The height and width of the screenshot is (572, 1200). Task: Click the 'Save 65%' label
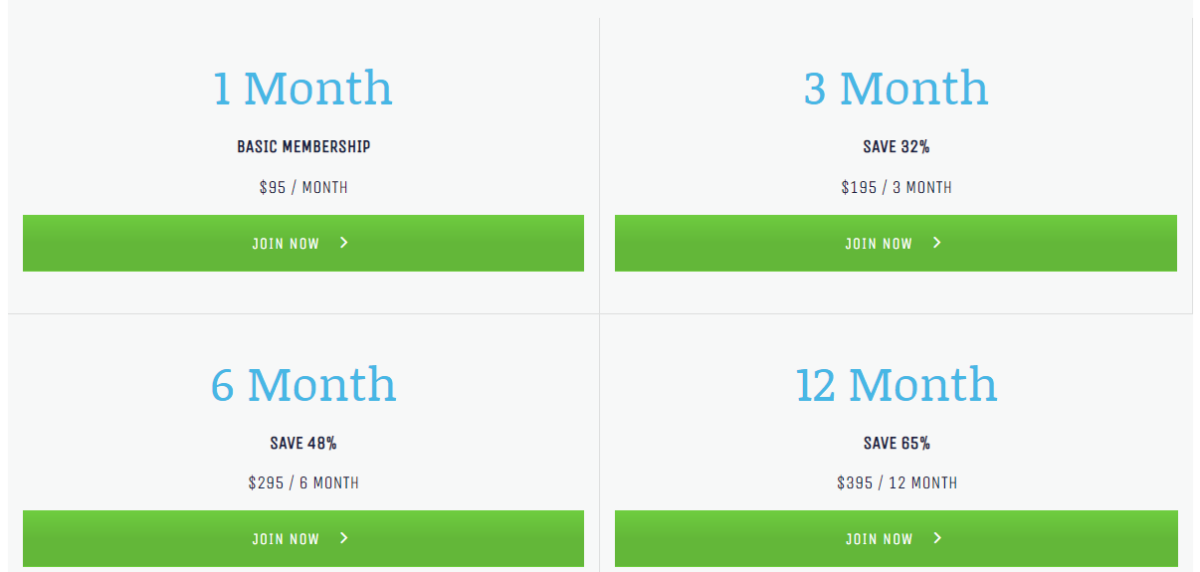[896, 443]
